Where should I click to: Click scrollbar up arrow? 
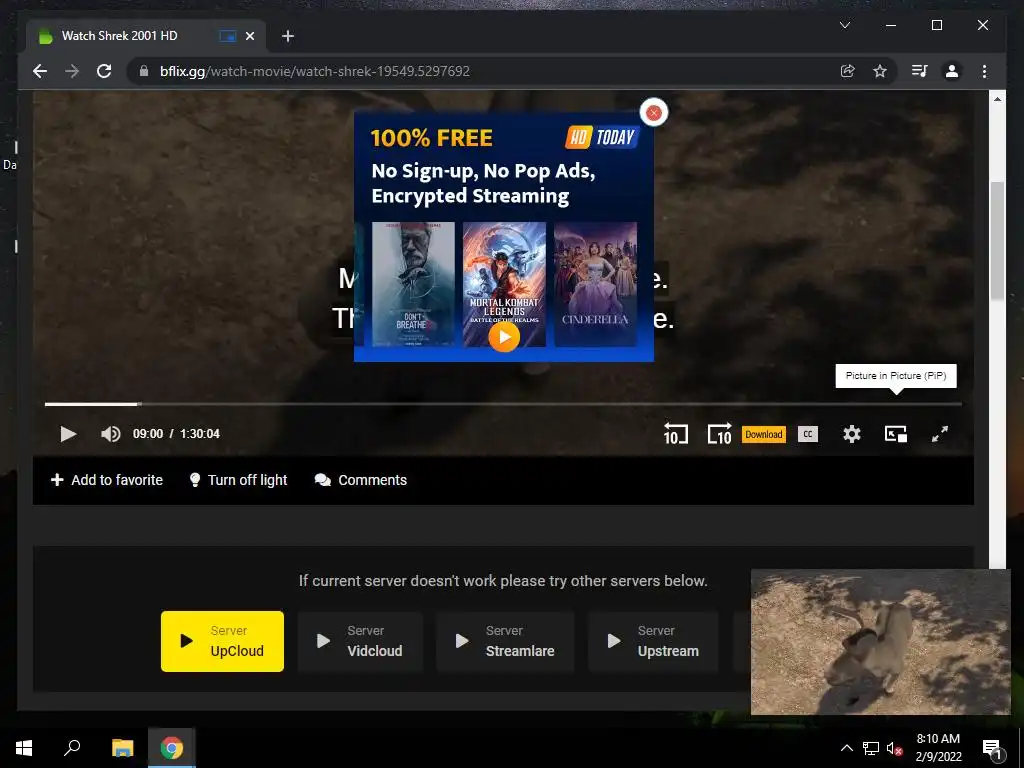click(997, 99)
